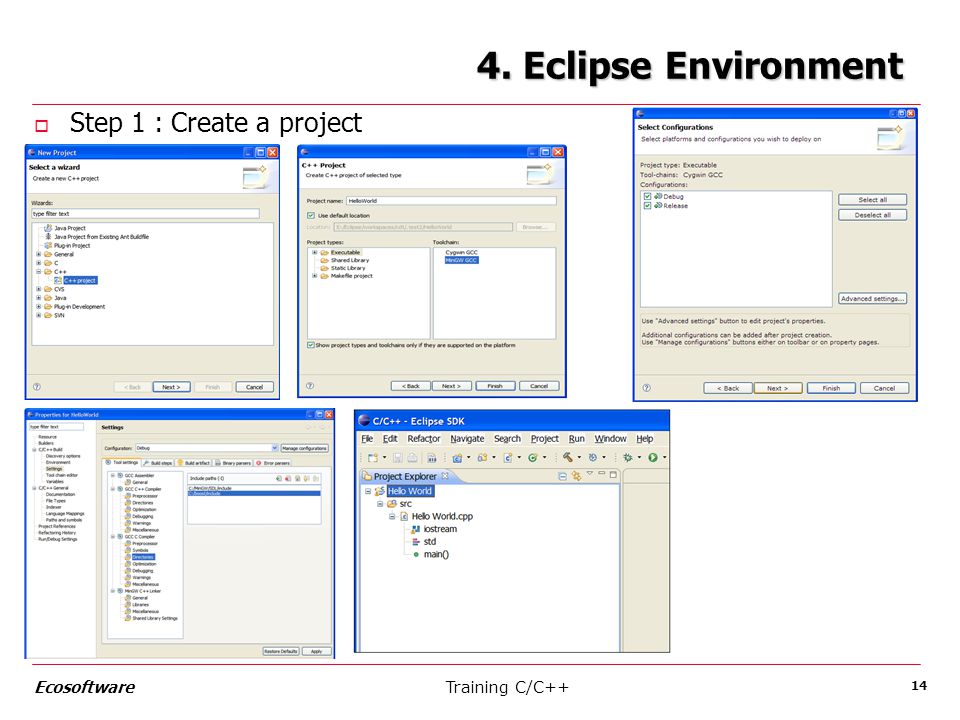Click Finish in the C++ Project dialog

495,386
